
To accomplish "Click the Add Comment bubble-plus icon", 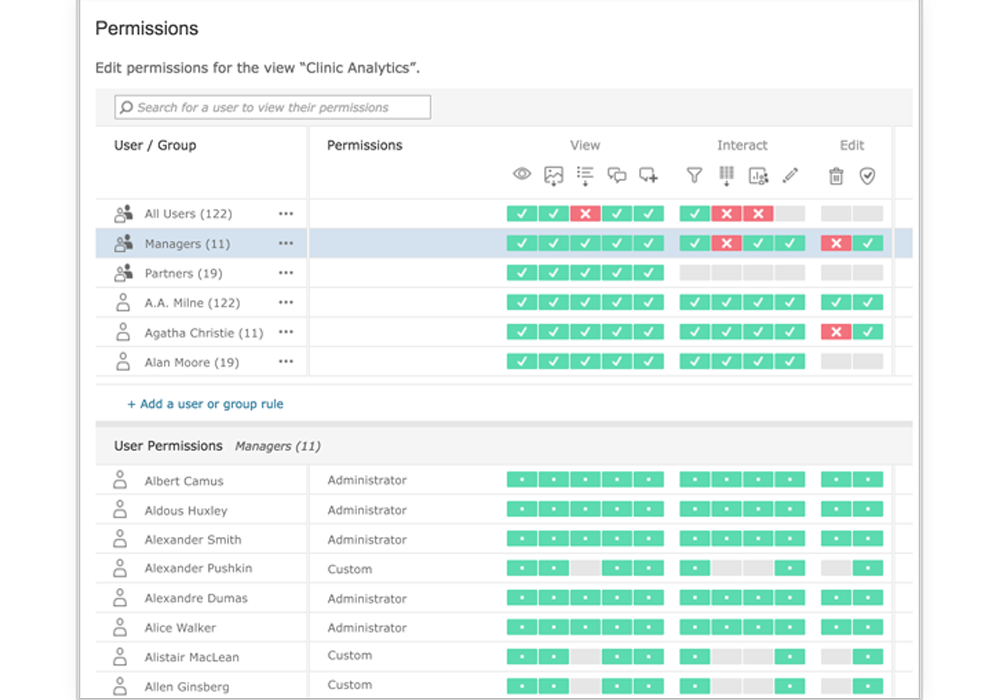I will [x=648, y=176].
